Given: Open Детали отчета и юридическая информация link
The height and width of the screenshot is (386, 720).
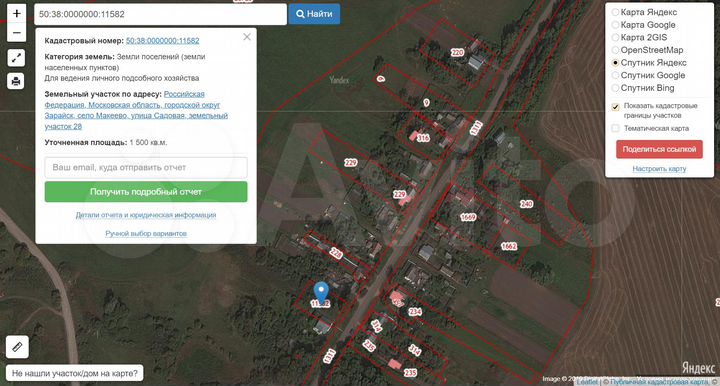Looking at the screenshot, I should (146, 215).
